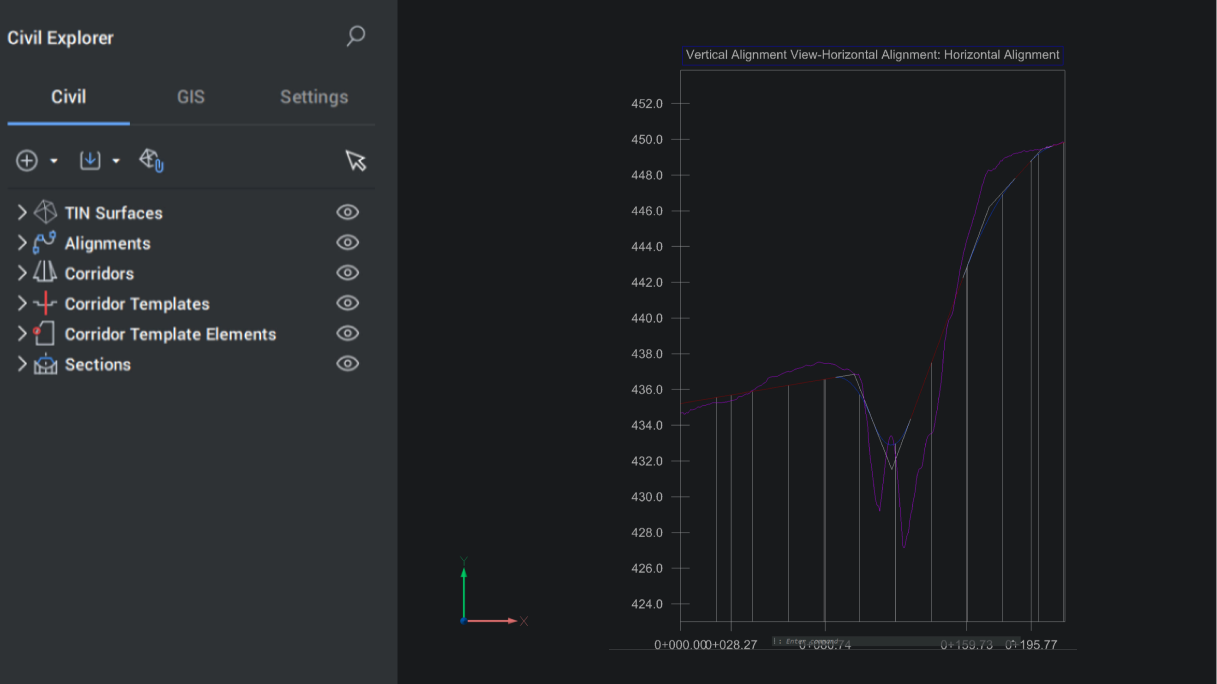Expand the Corridor Templates node
The width and height of the screenshot is (1217, 684).
(22, 303)
